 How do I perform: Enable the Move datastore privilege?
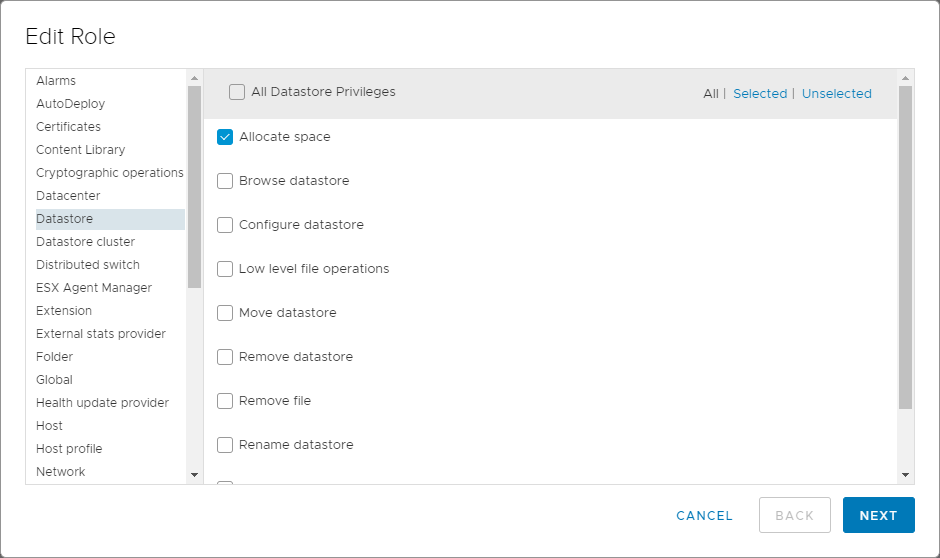pyautogui.click(x=225, y=313)
